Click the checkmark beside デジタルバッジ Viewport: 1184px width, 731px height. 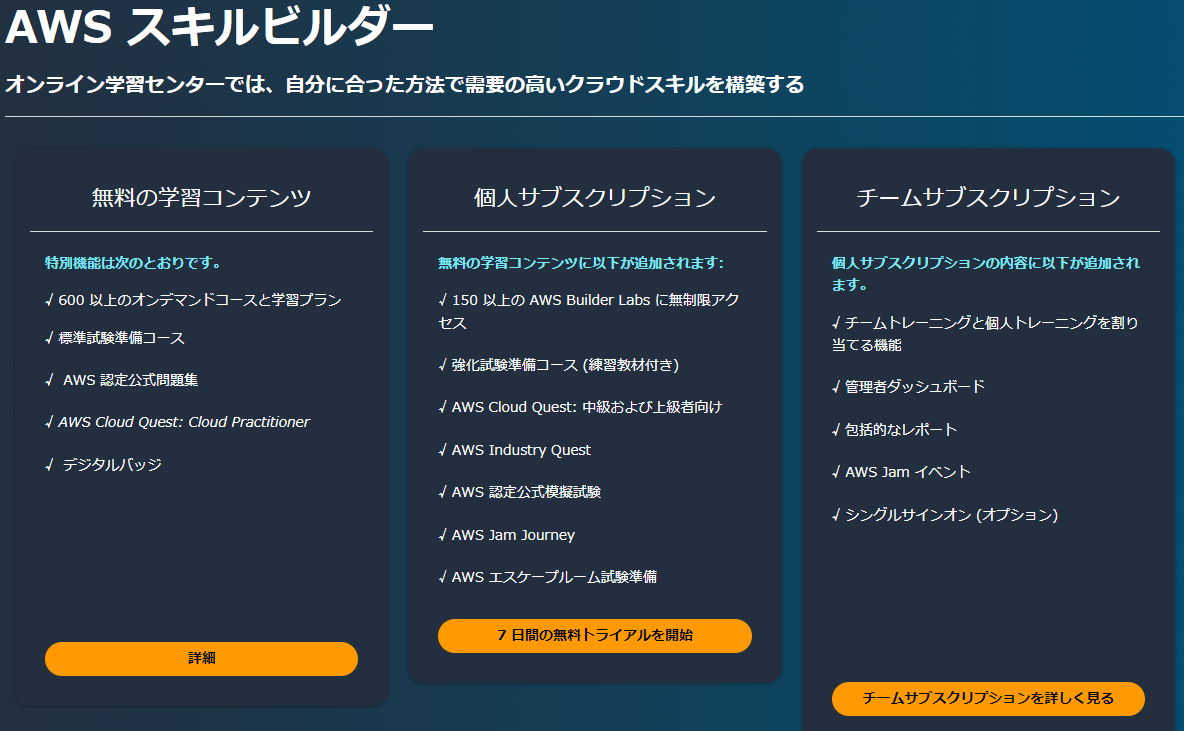click(48, 464)
